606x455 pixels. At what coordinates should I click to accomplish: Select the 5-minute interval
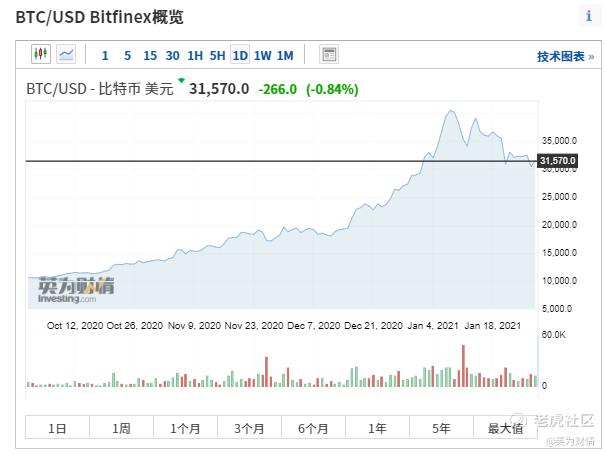click(127, 56)
